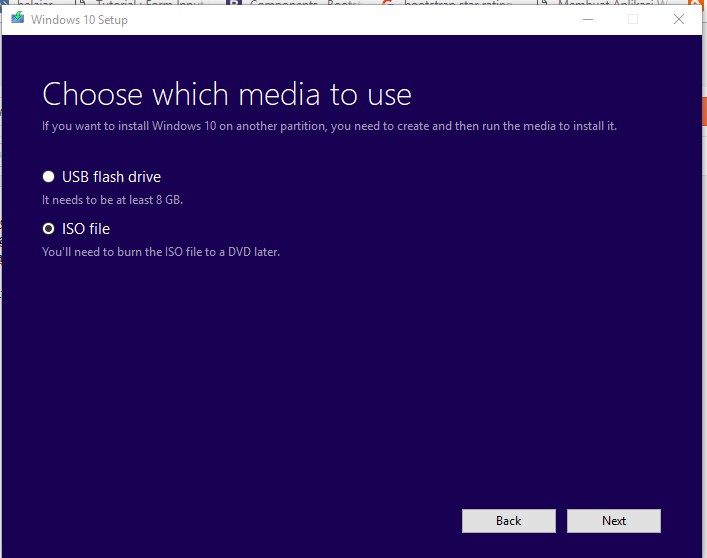Go Back to the previous step

[509, 521]
